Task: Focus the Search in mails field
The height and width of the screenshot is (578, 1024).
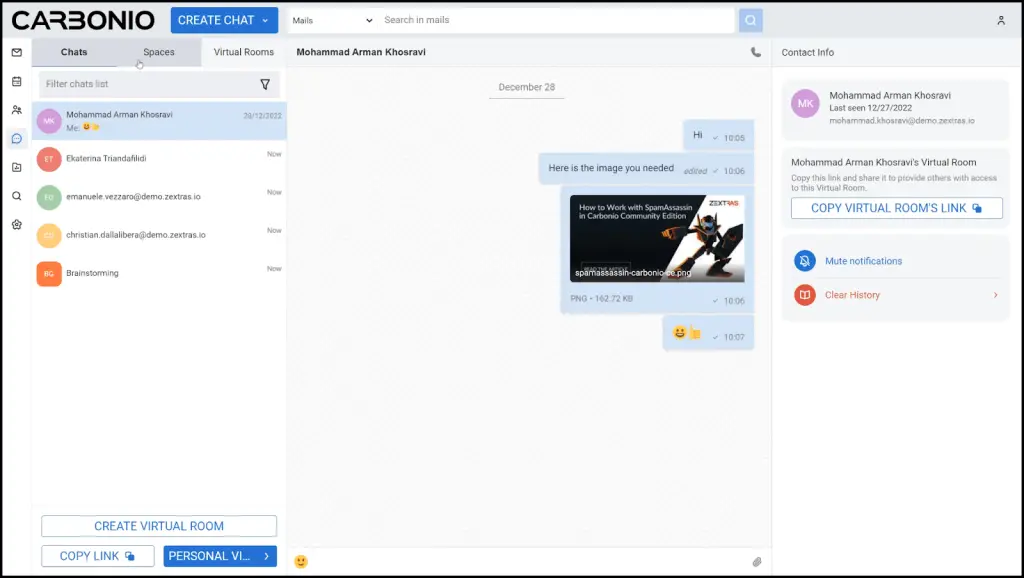Action: 557,20
